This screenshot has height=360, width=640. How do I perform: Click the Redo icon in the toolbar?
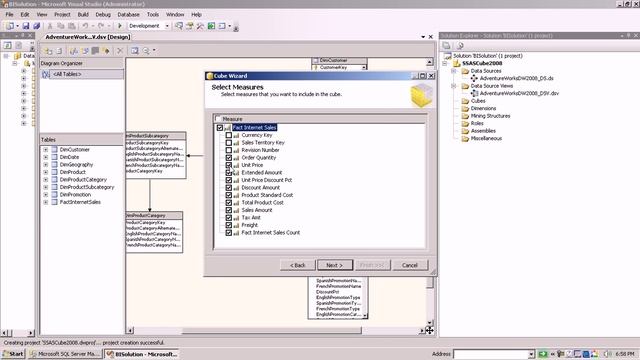pos(101,26)
